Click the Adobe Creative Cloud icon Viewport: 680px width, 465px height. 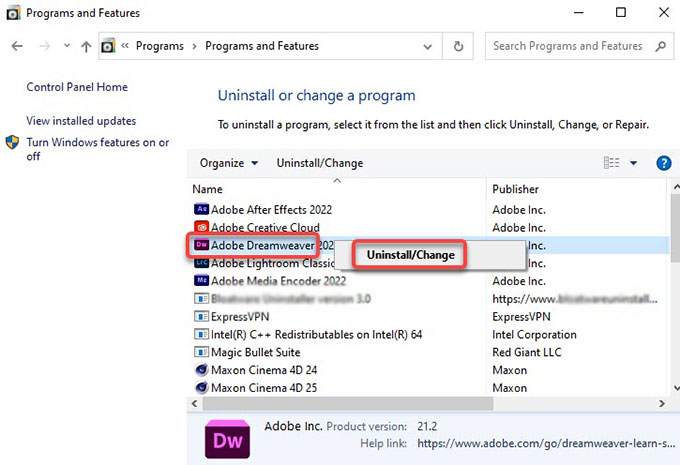pyautogui.click(x=201, y=227)
